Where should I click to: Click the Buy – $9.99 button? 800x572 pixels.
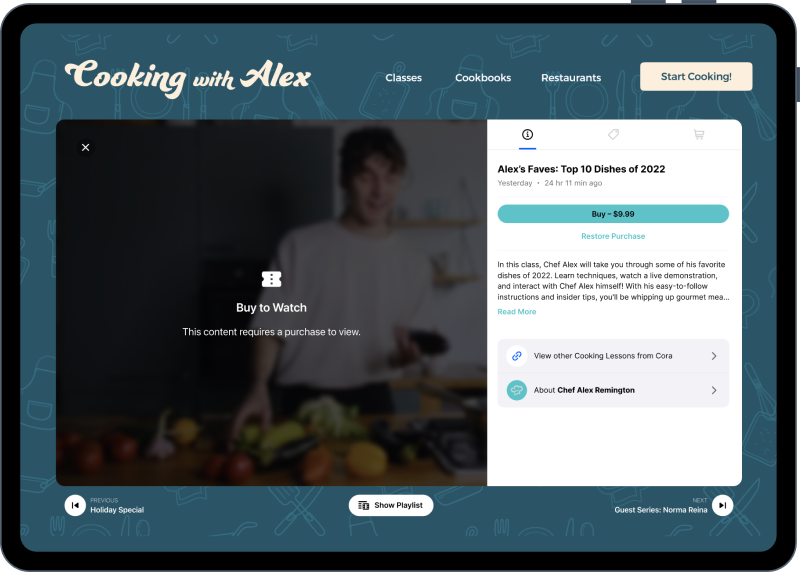[x=613, y=214]
